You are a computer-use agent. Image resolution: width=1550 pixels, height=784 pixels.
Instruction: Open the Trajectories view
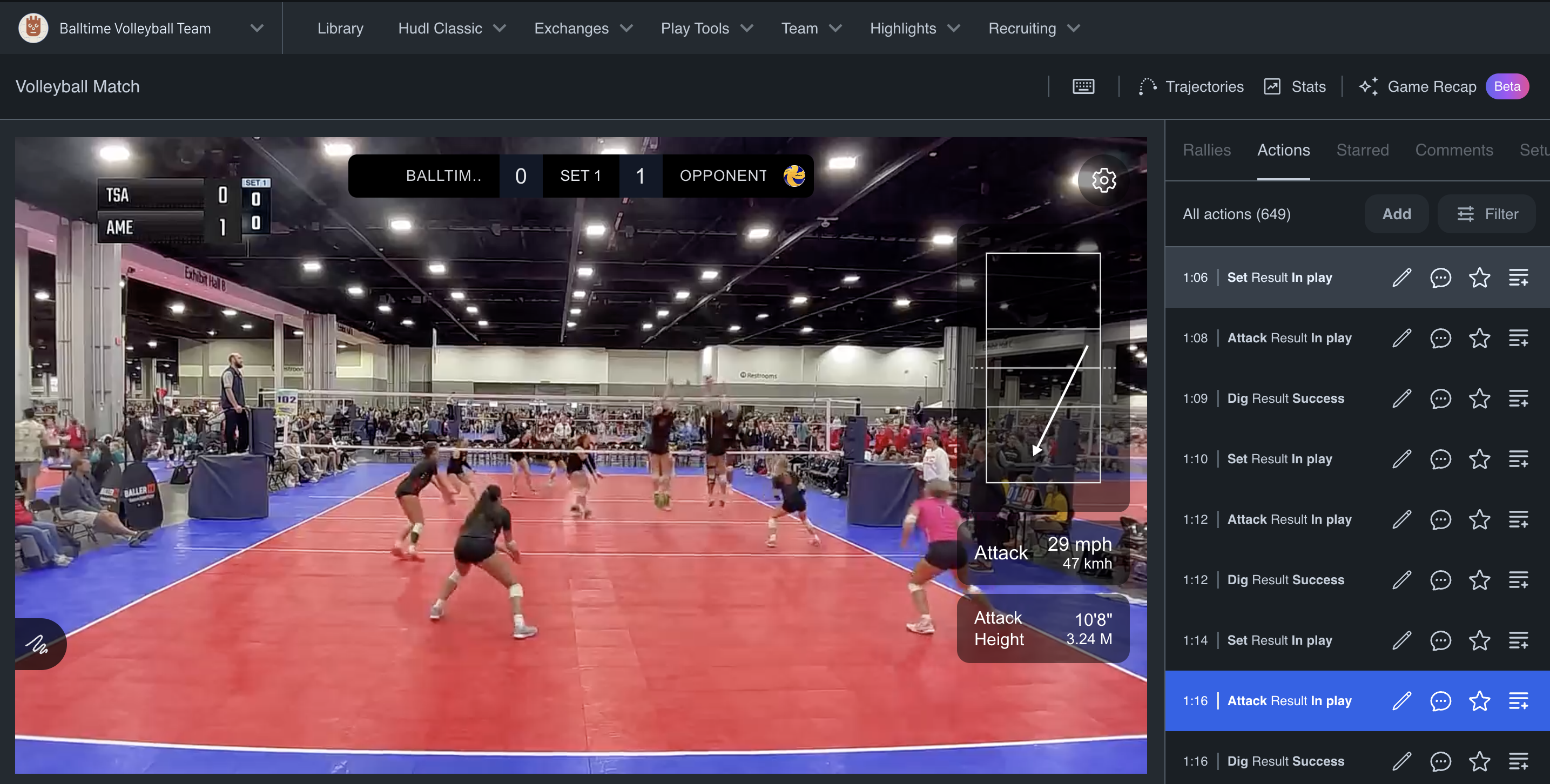[1191, 86]
